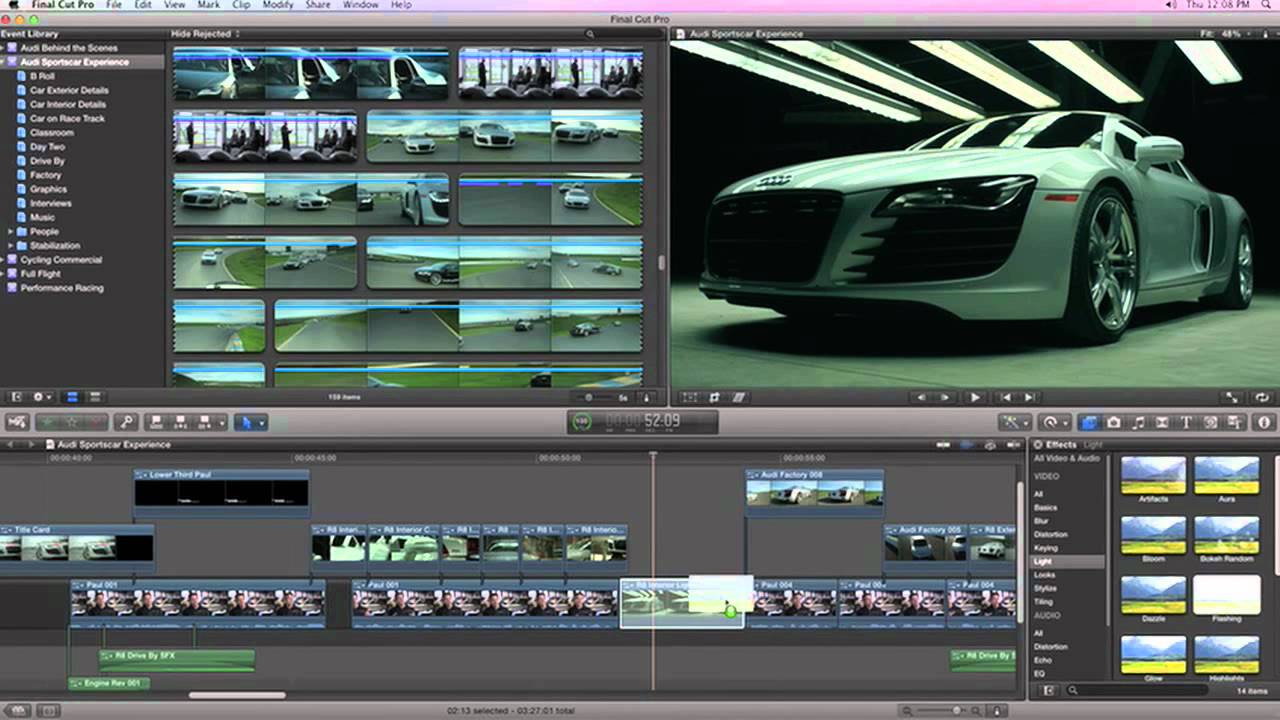The image size is (1280, 720).
Task: Go to the previous edit in viewer
Action: click(x=1007, y=397)
